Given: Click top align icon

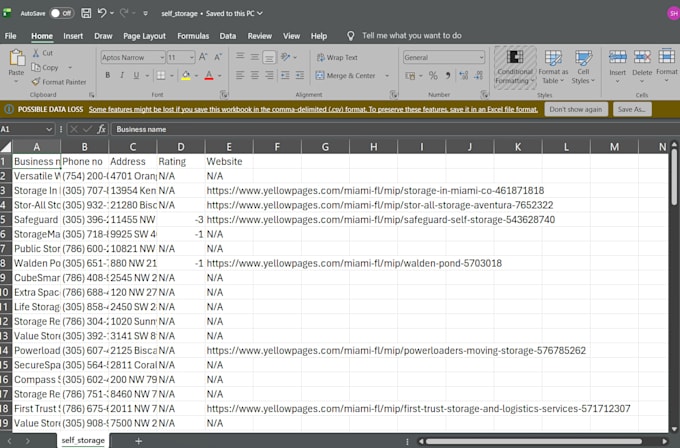Looking at the screenshot, I should point(240,57).
